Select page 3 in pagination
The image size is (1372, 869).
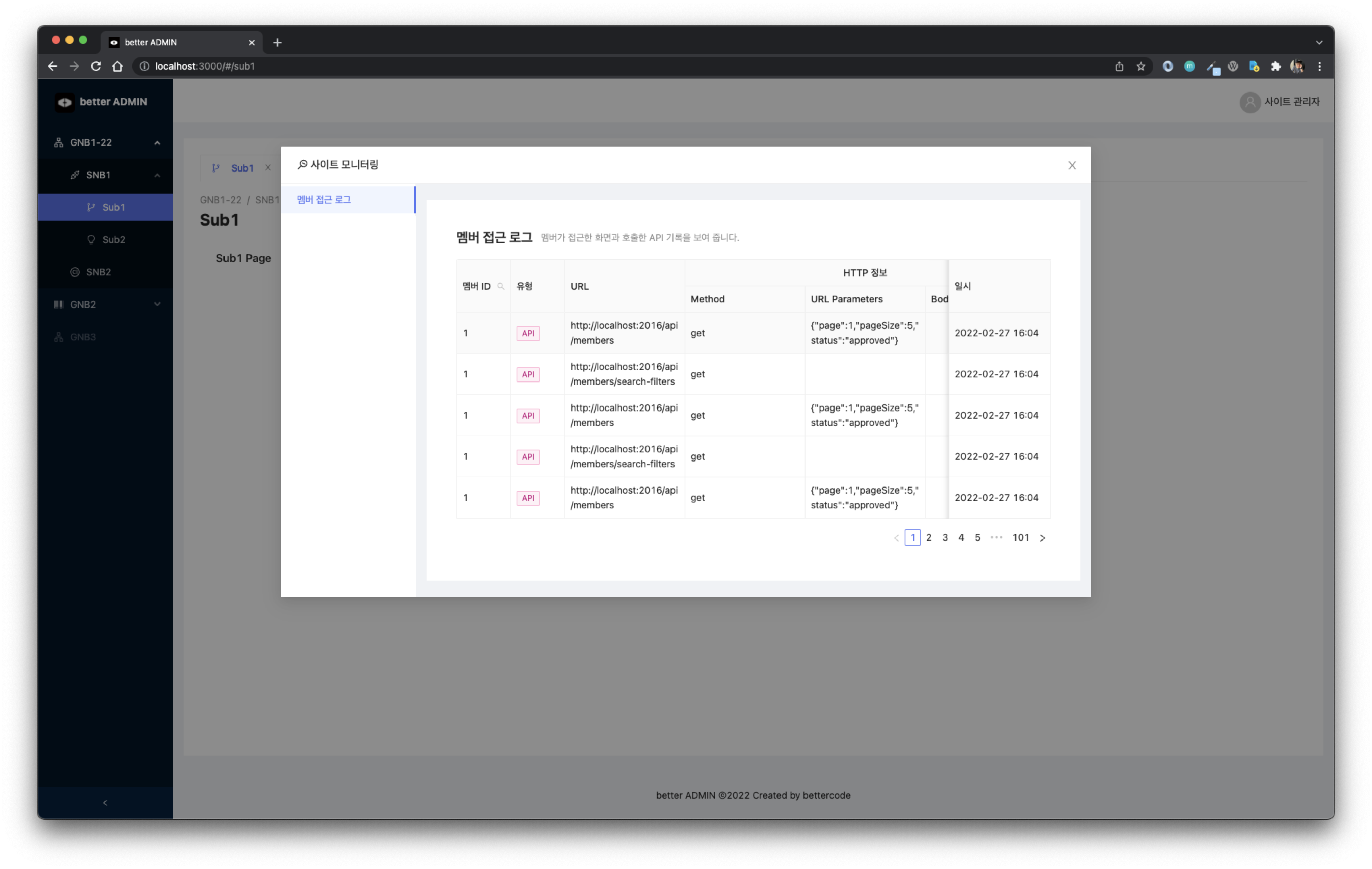click(x=945, y=537)
